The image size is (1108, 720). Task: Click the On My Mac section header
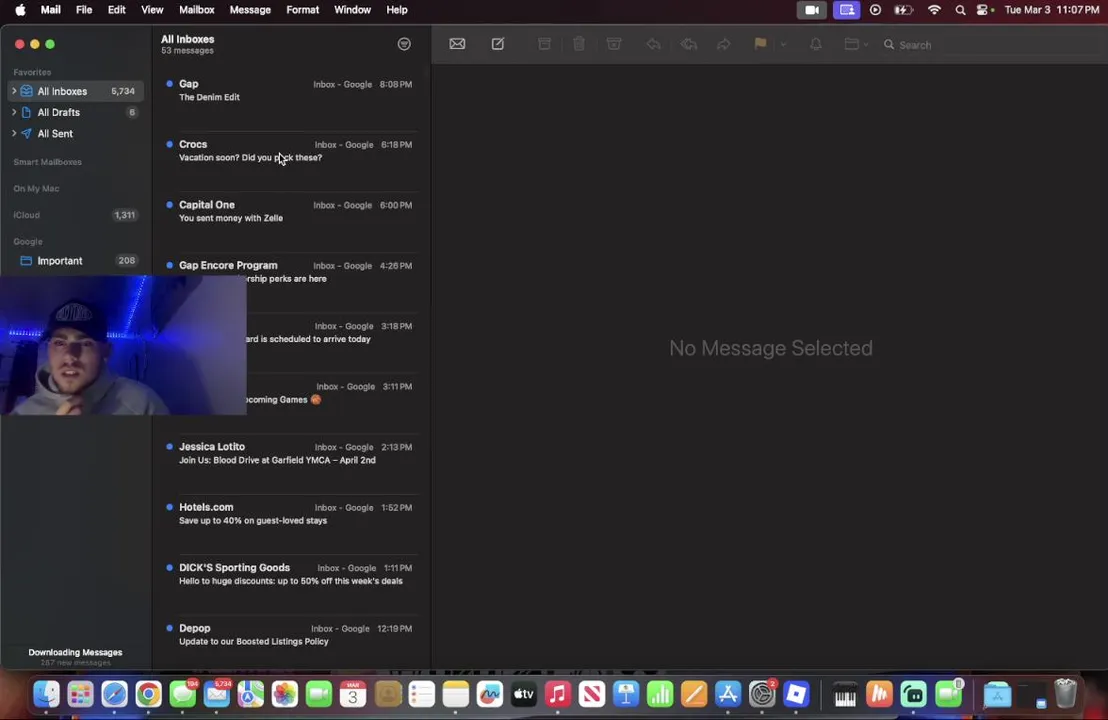coord(36,189)
